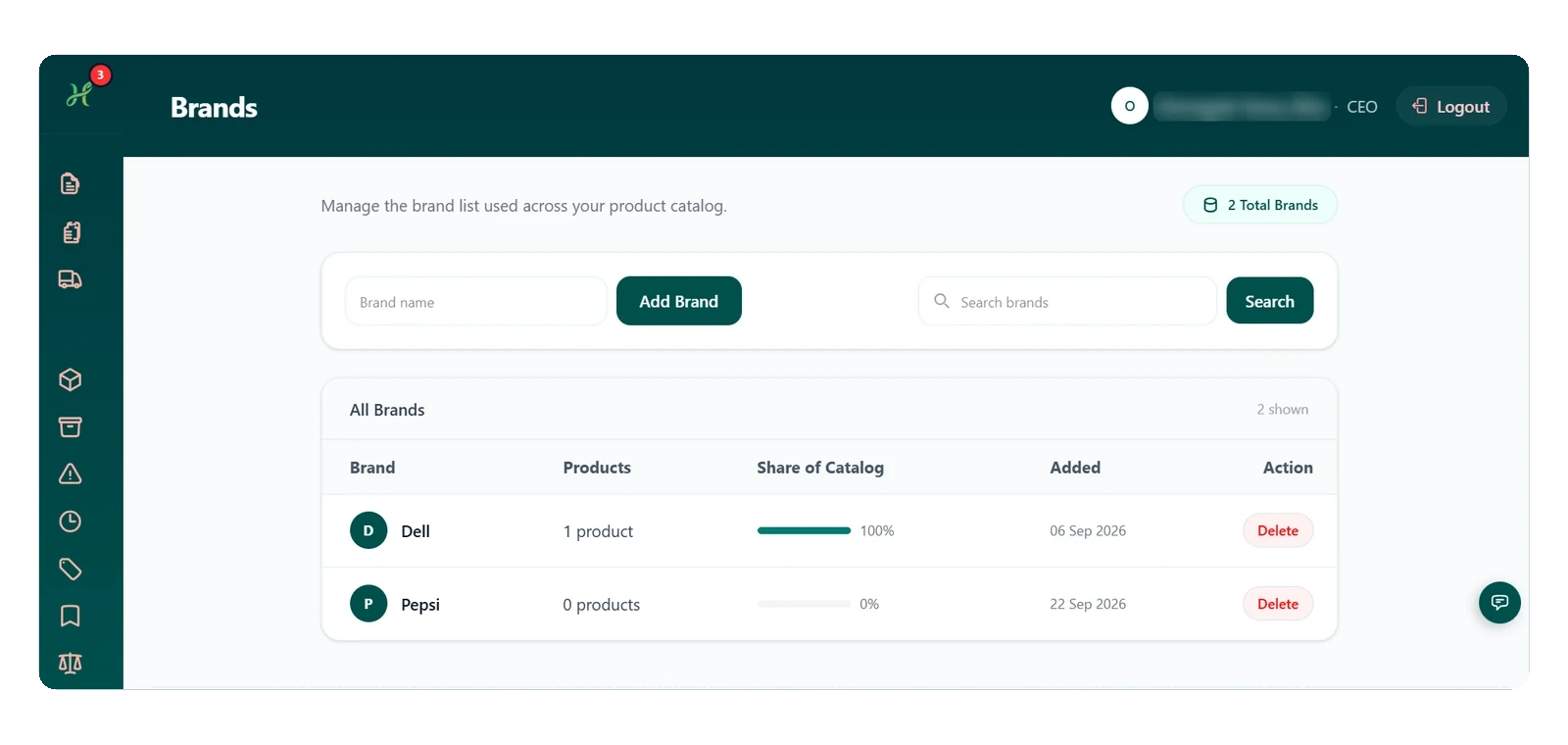The image size is (1568, 745).
Task: Click the Search button
Action: tap(1269, 301)
